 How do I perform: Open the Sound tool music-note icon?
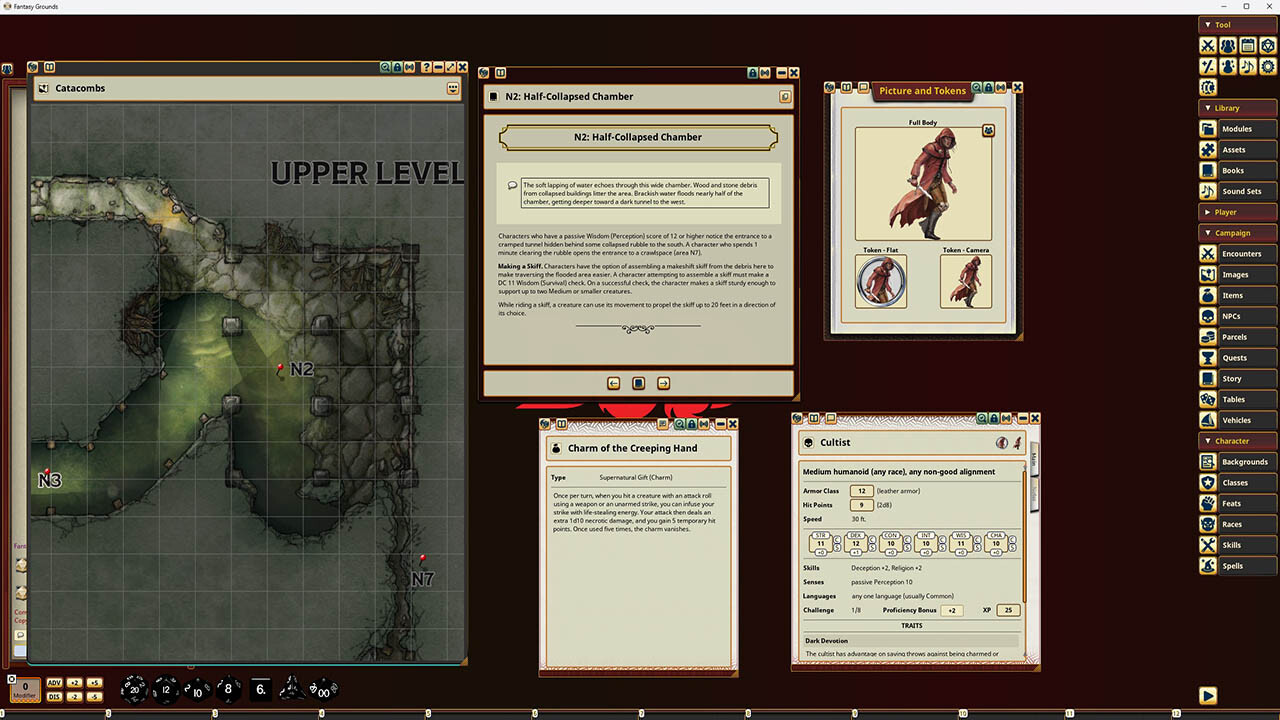(1248, 66)
